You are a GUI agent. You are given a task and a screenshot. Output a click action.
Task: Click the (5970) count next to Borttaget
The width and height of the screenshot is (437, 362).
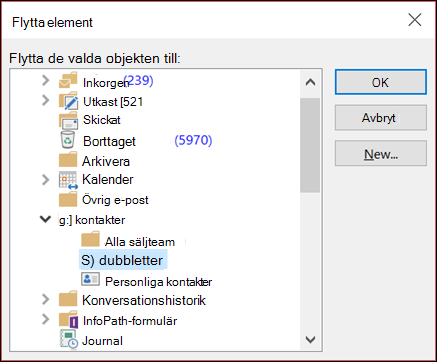193,140
